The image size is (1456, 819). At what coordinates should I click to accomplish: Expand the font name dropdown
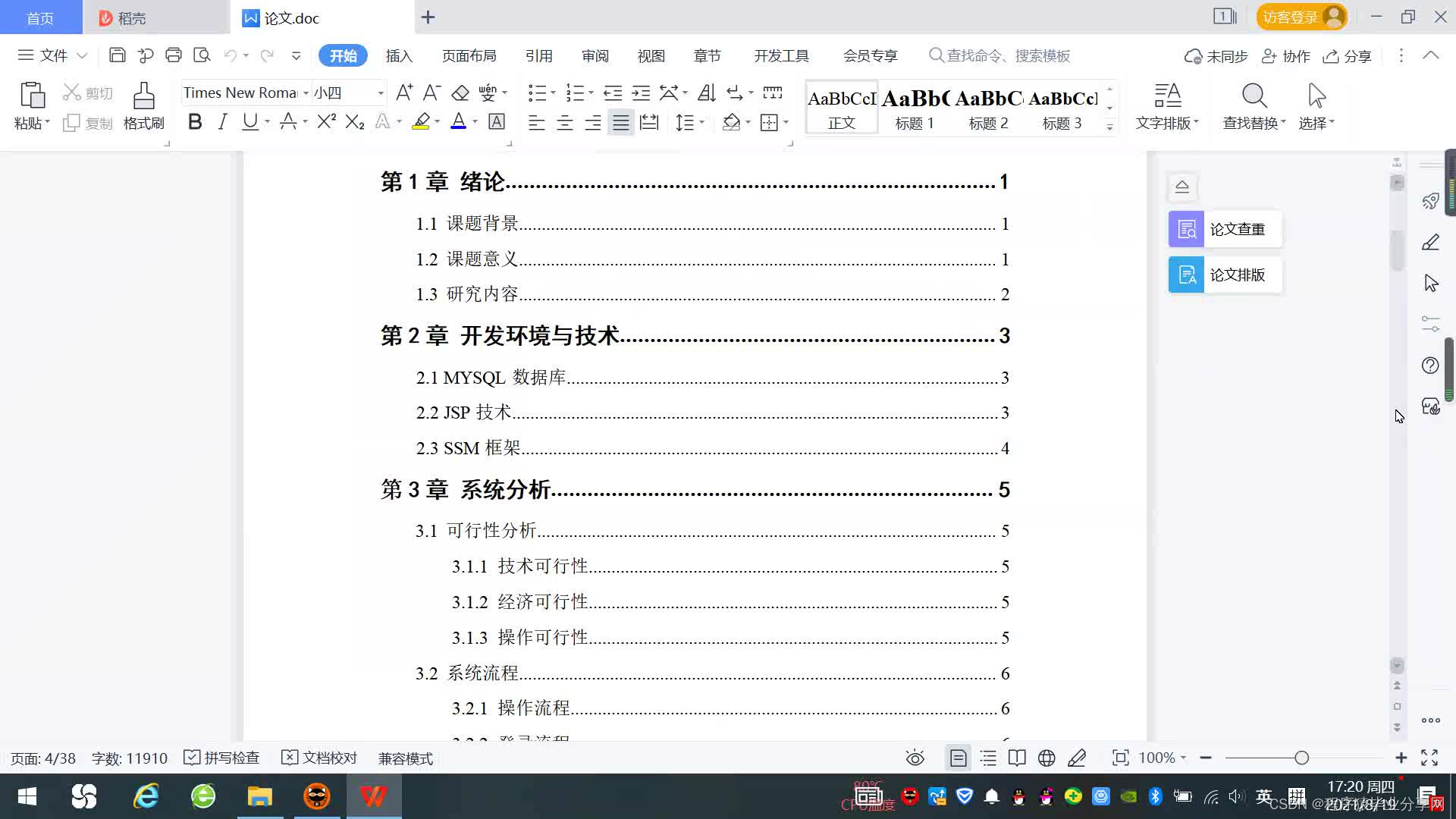(x=306, y=93)
